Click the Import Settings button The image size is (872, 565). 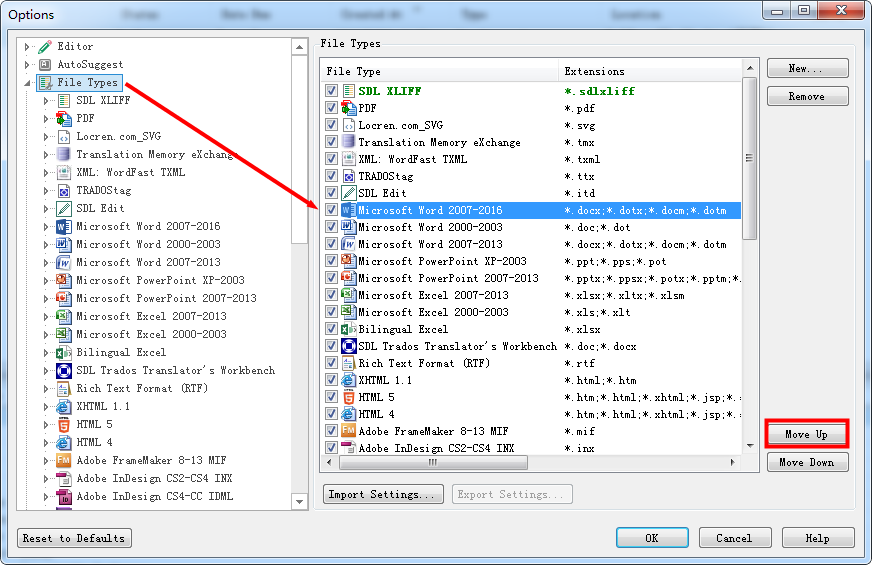[384, 494]
